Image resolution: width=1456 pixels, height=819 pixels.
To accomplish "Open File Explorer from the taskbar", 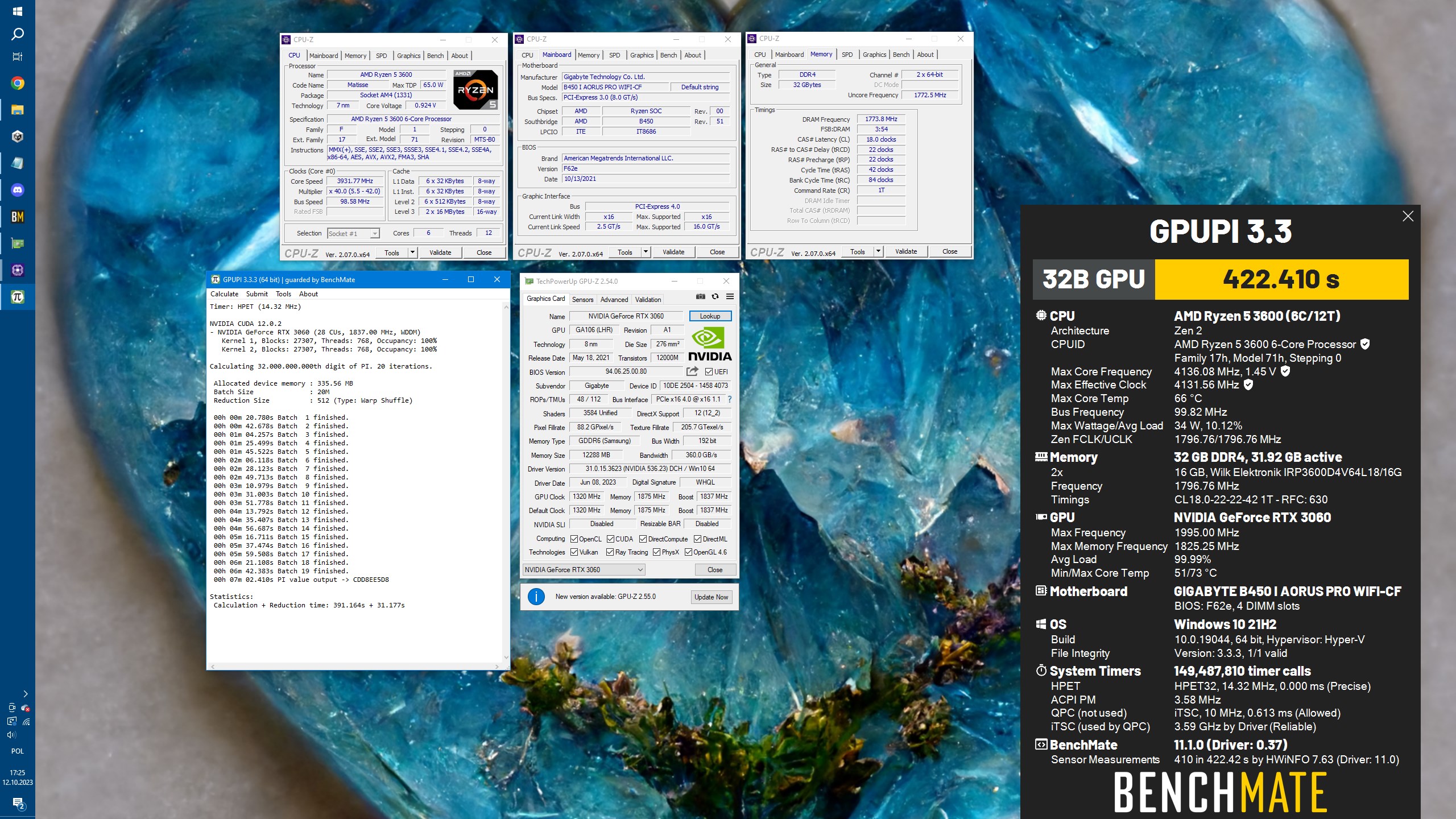I will click(x=18, y=110).
